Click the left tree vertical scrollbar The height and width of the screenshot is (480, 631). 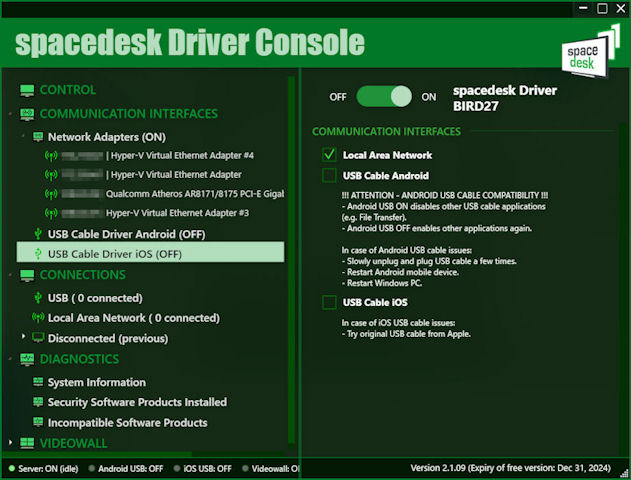pos(292,260)
